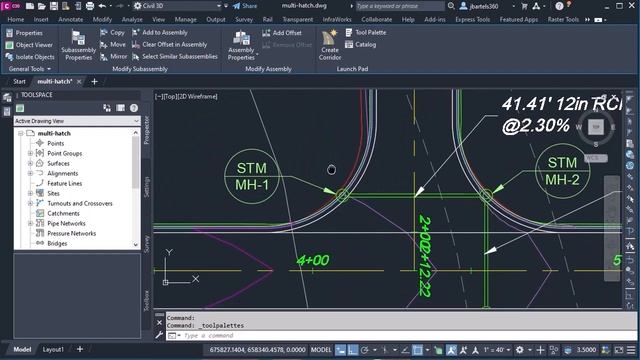Click the Move subassembly tool
Viewport: 640px width, 360px height.
pyautogui.click(x=113, y=44)
